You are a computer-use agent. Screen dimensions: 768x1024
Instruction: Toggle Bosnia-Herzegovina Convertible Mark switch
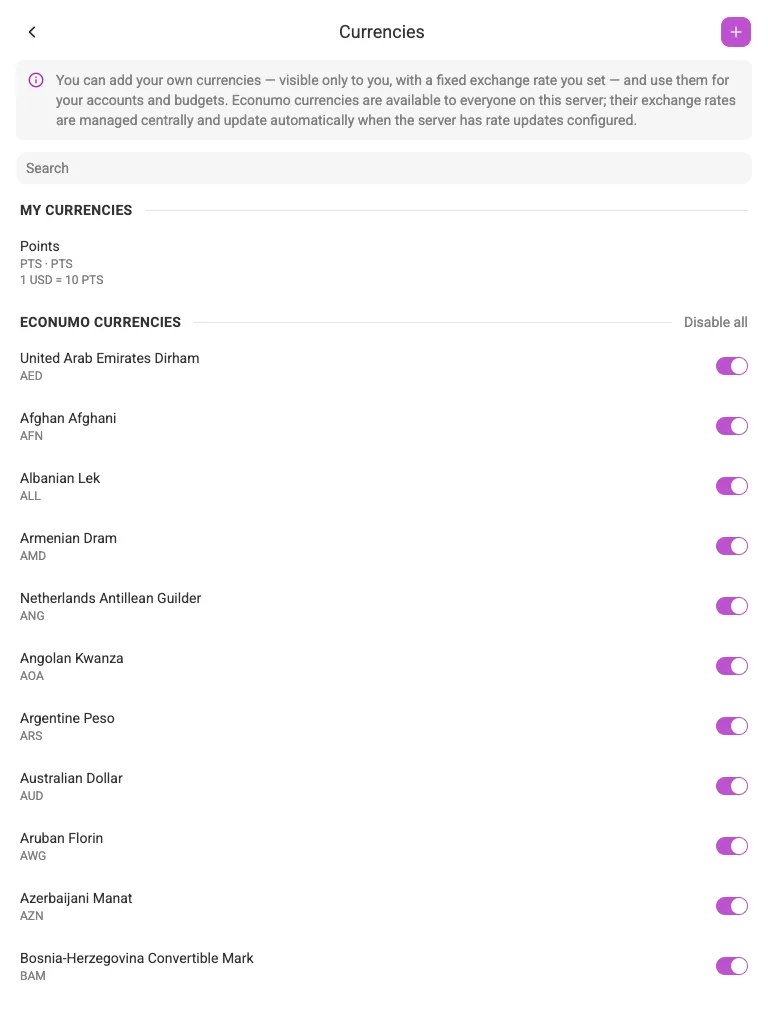[x=731, y=967]
